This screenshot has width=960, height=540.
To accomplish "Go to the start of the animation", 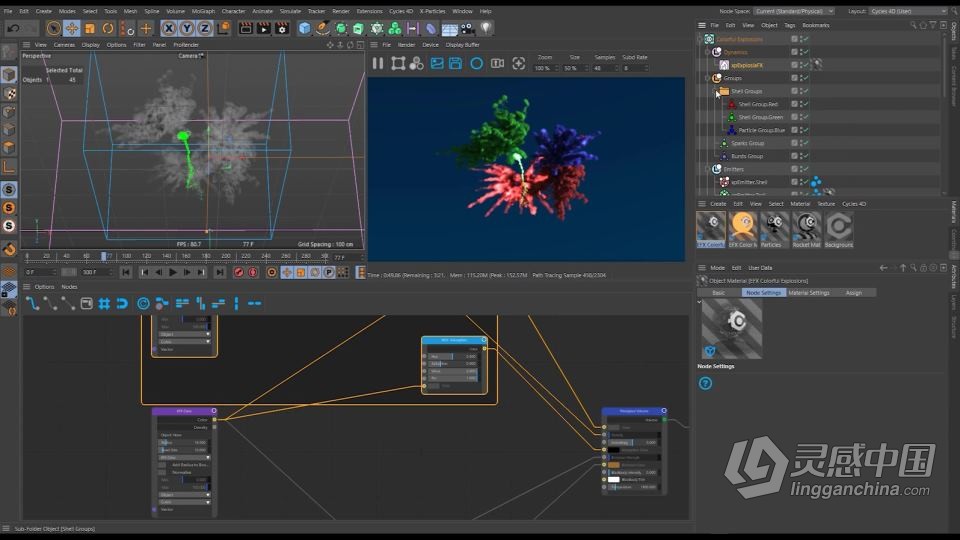I will point(126,272).
